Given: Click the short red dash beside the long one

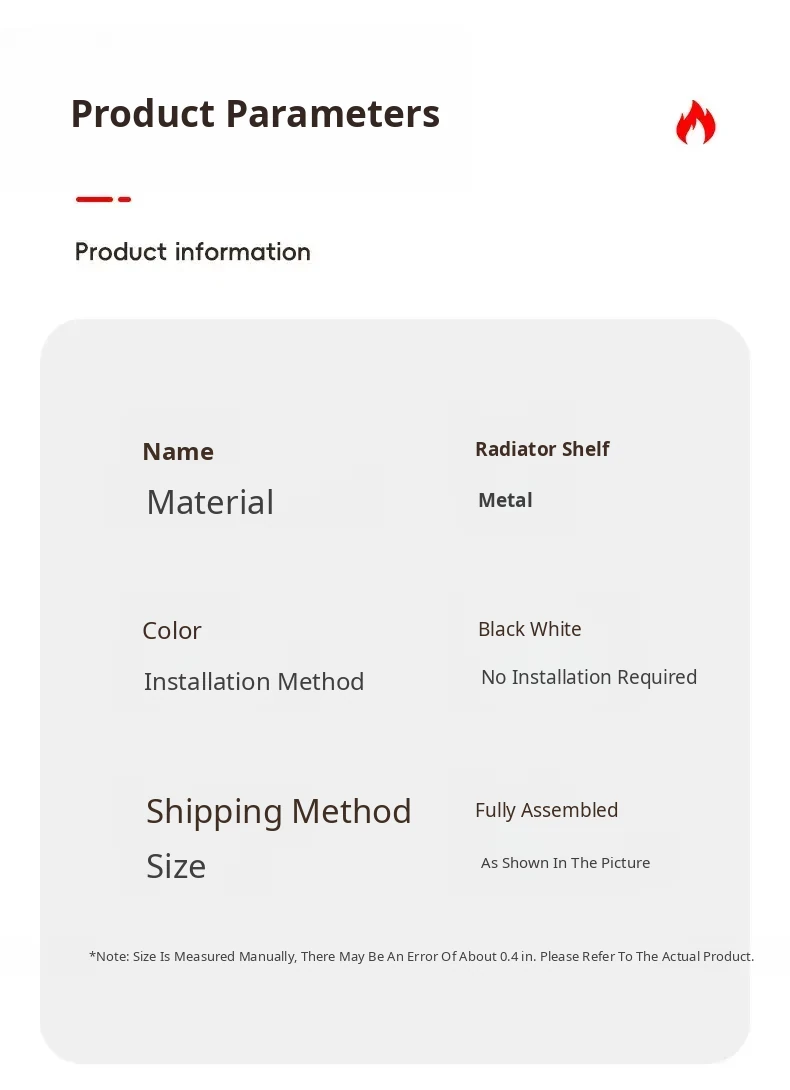Looking at the screenshot, I should point(125,199).
